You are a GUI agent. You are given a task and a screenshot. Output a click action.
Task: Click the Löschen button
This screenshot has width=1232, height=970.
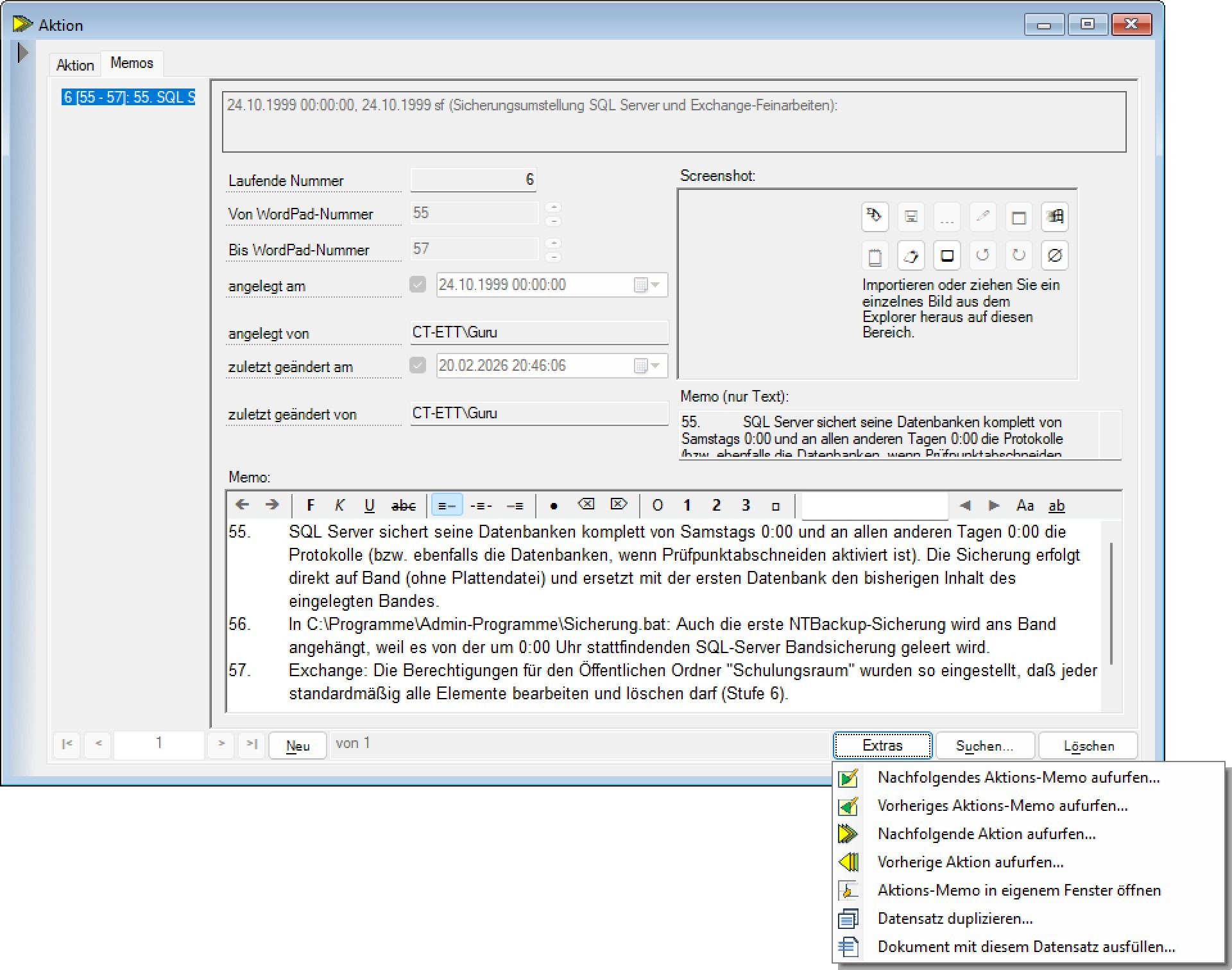tap(1087, 745)
